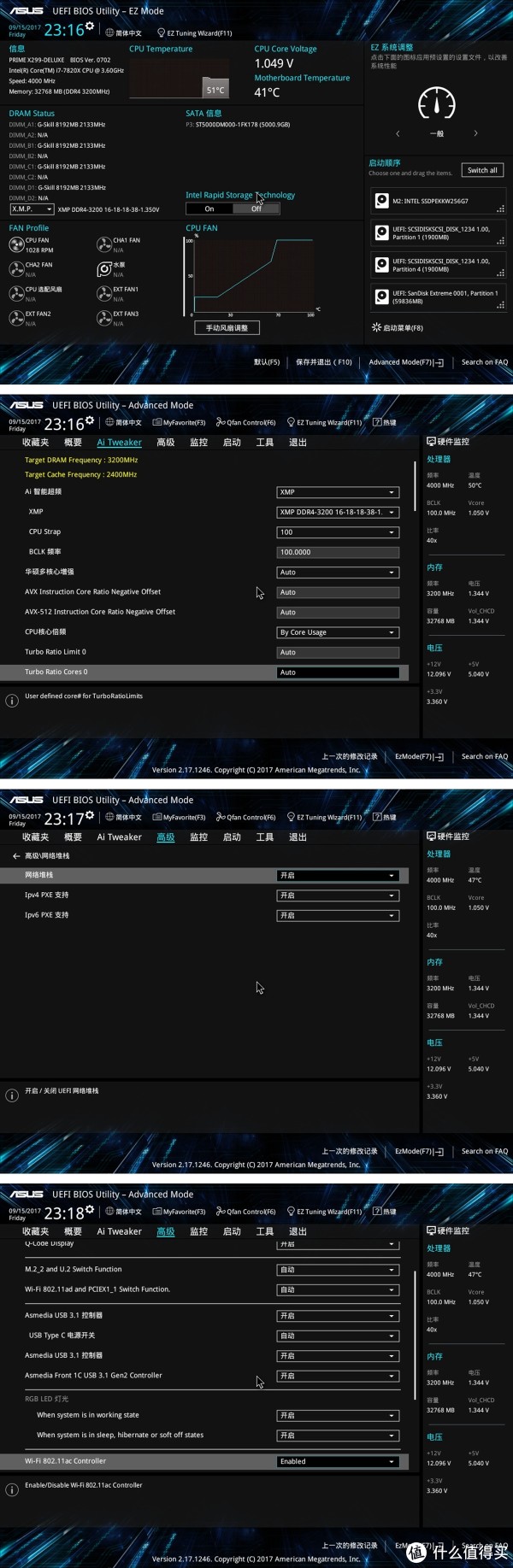This screenshot has height=1568, width=513.
Task: Open the X.M.P. dropdown under DRAM Status
Action: 32,209
